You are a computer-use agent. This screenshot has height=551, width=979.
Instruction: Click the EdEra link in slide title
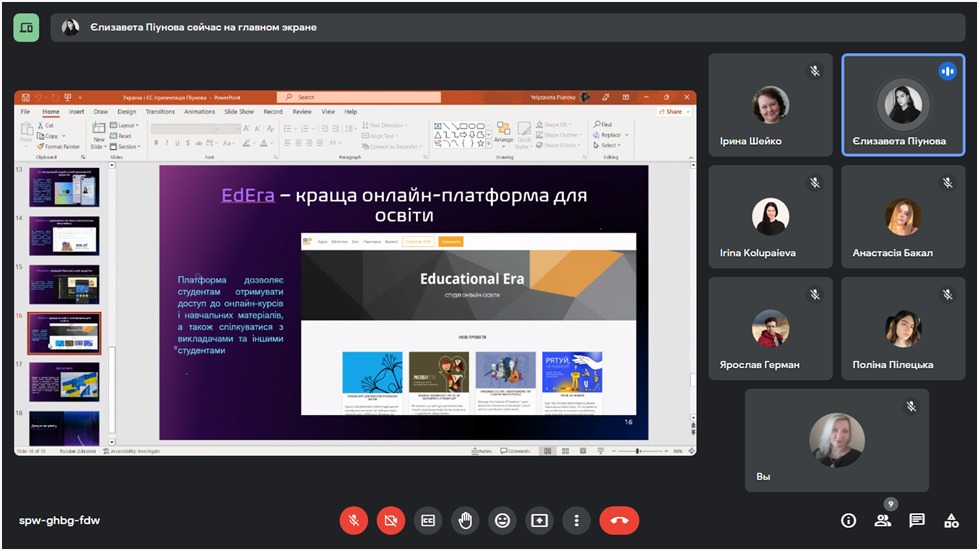click(x=247, y=195)
